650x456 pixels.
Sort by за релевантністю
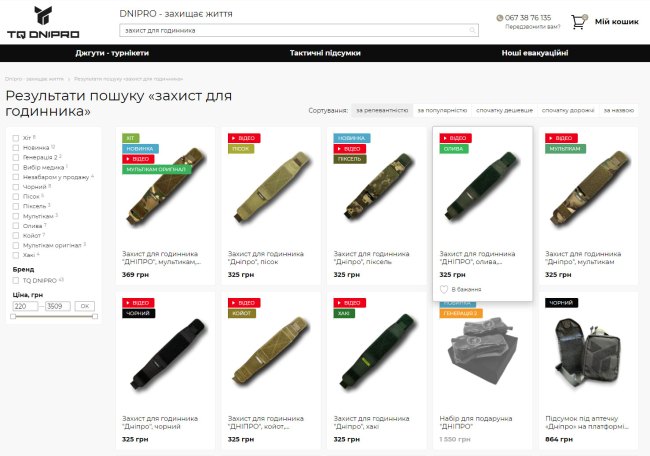382,110
